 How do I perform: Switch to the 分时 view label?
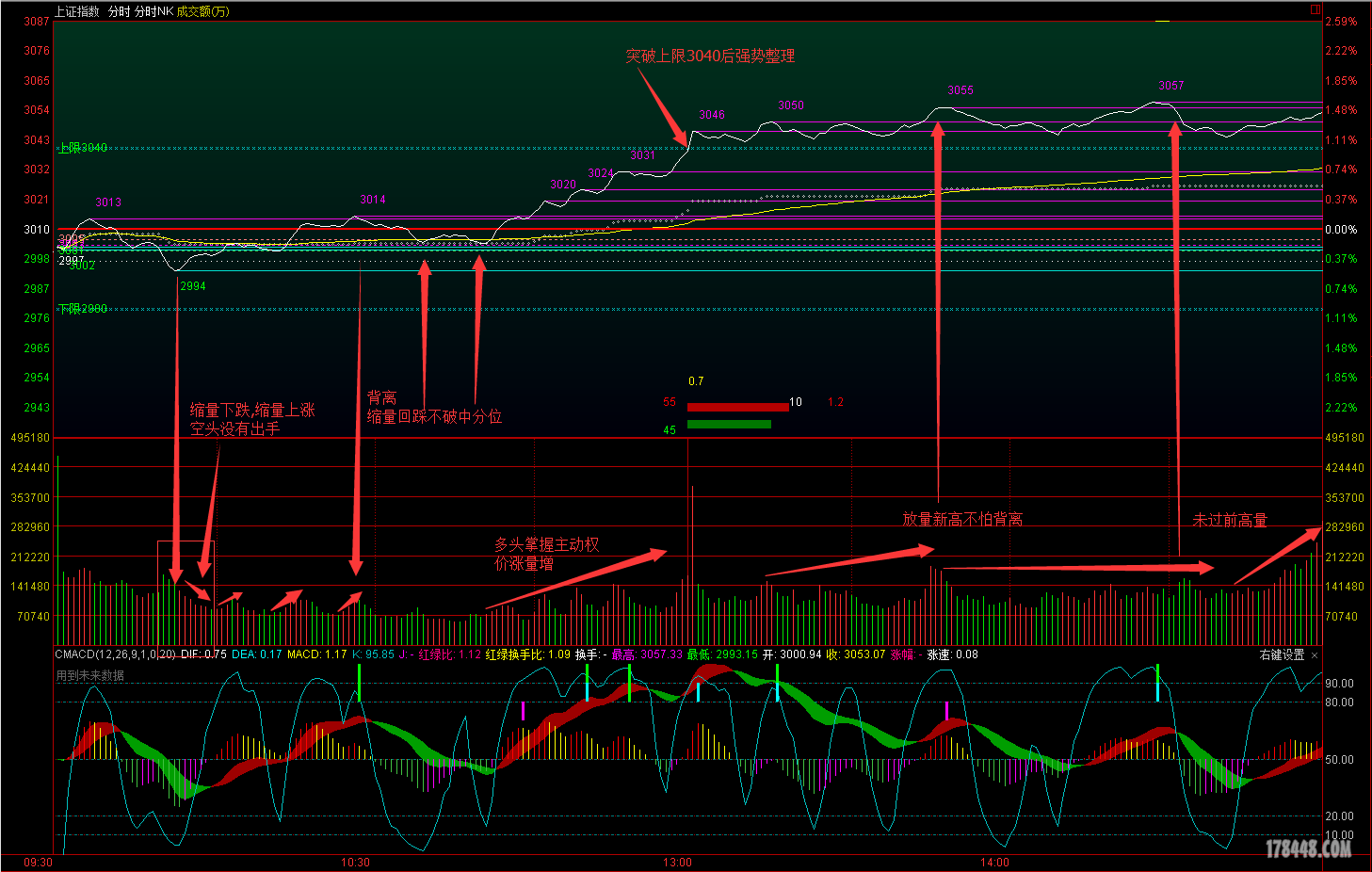click(x=120, y=11)
